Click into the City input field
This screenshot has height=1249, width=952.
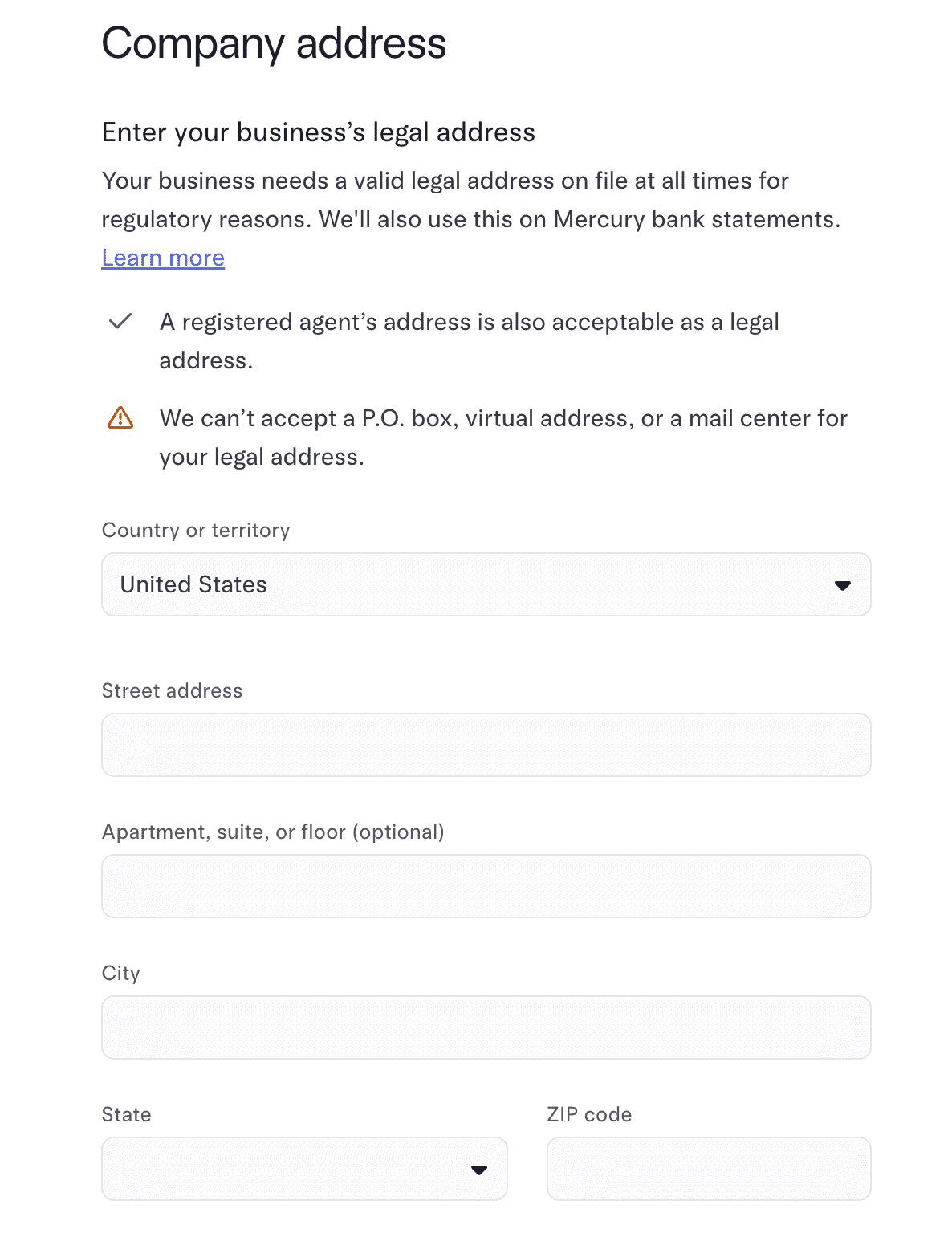click(486, 1028)
